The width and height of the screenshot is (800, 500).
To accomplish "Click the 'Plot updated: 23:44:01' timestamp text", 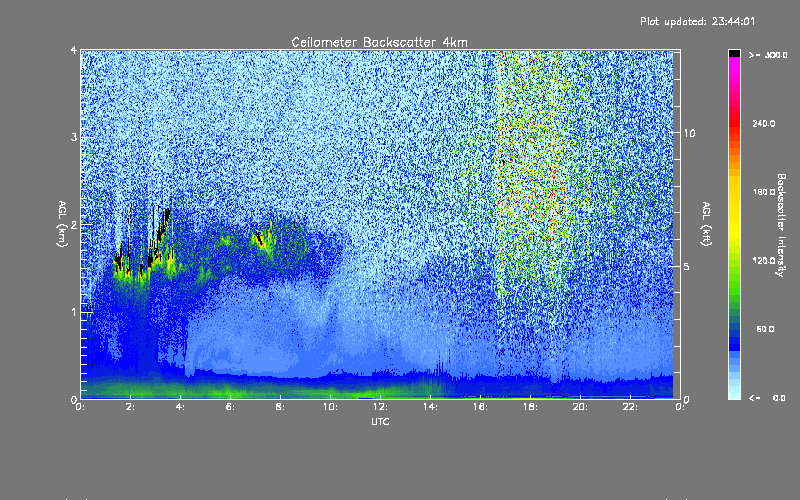I will [697, 21].
